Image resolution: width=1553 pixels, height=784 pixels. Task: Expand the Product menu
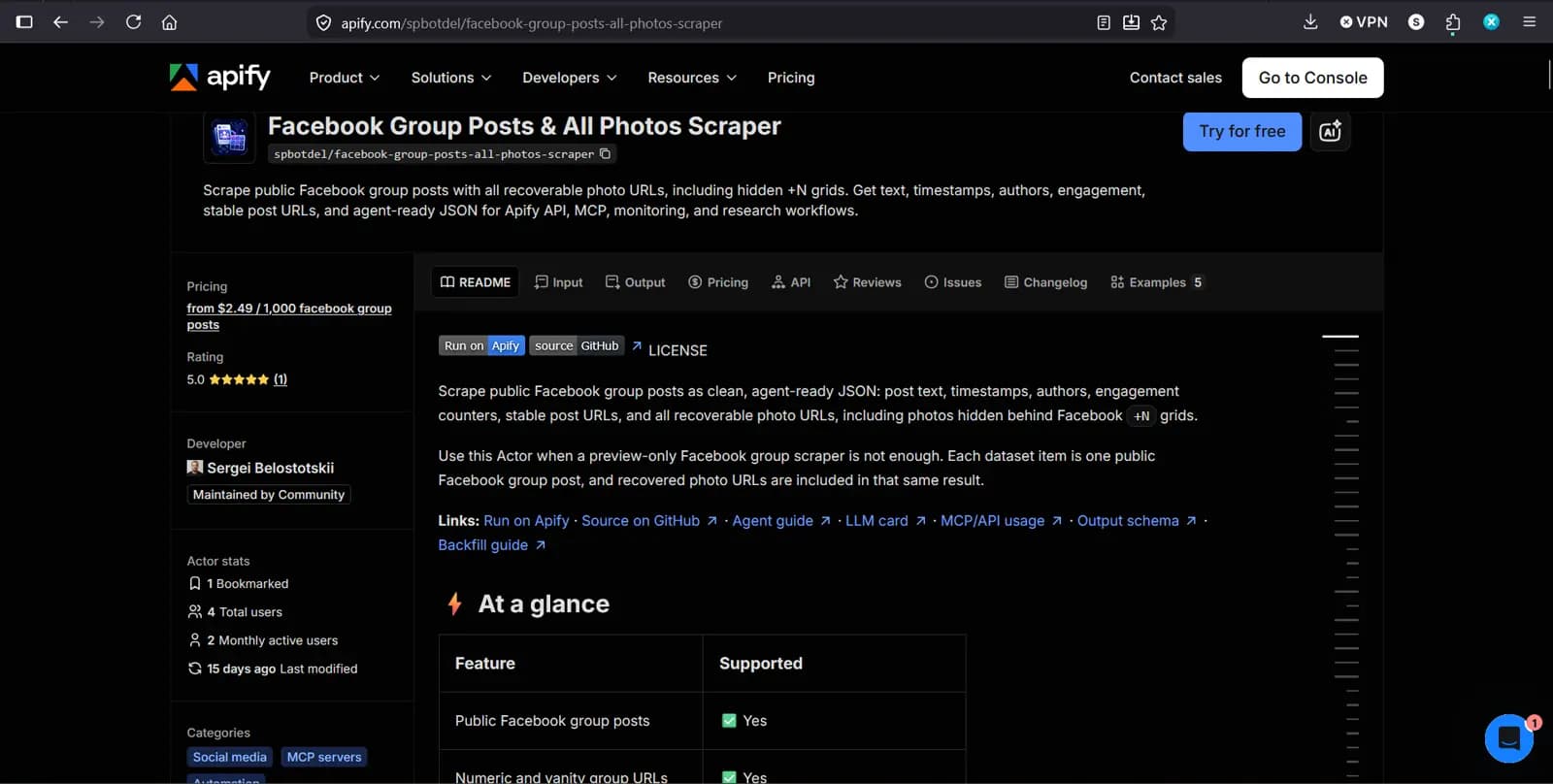[x=345, y=78]
